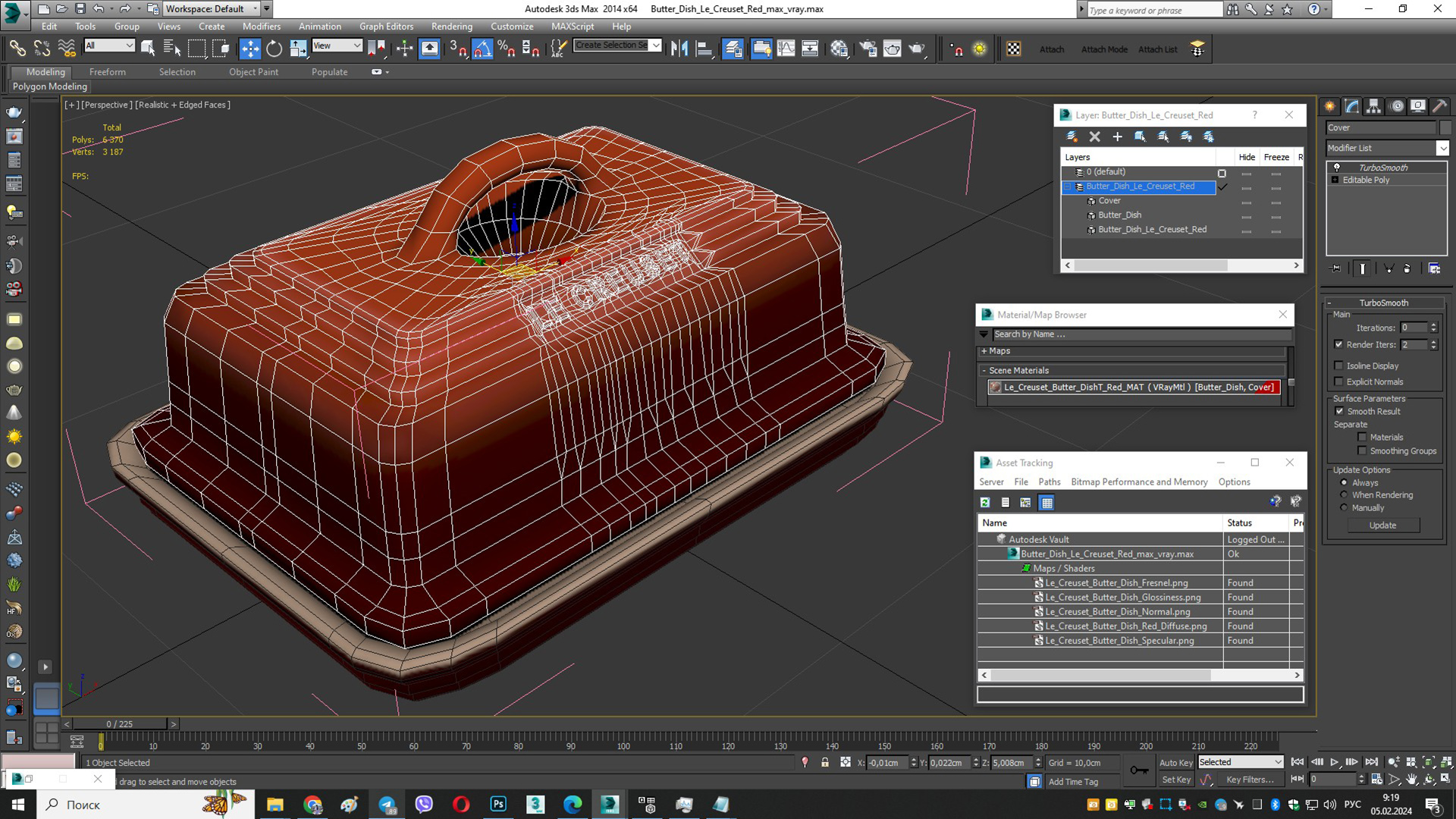Click the time slider at 0 / 225

[120, 724]
